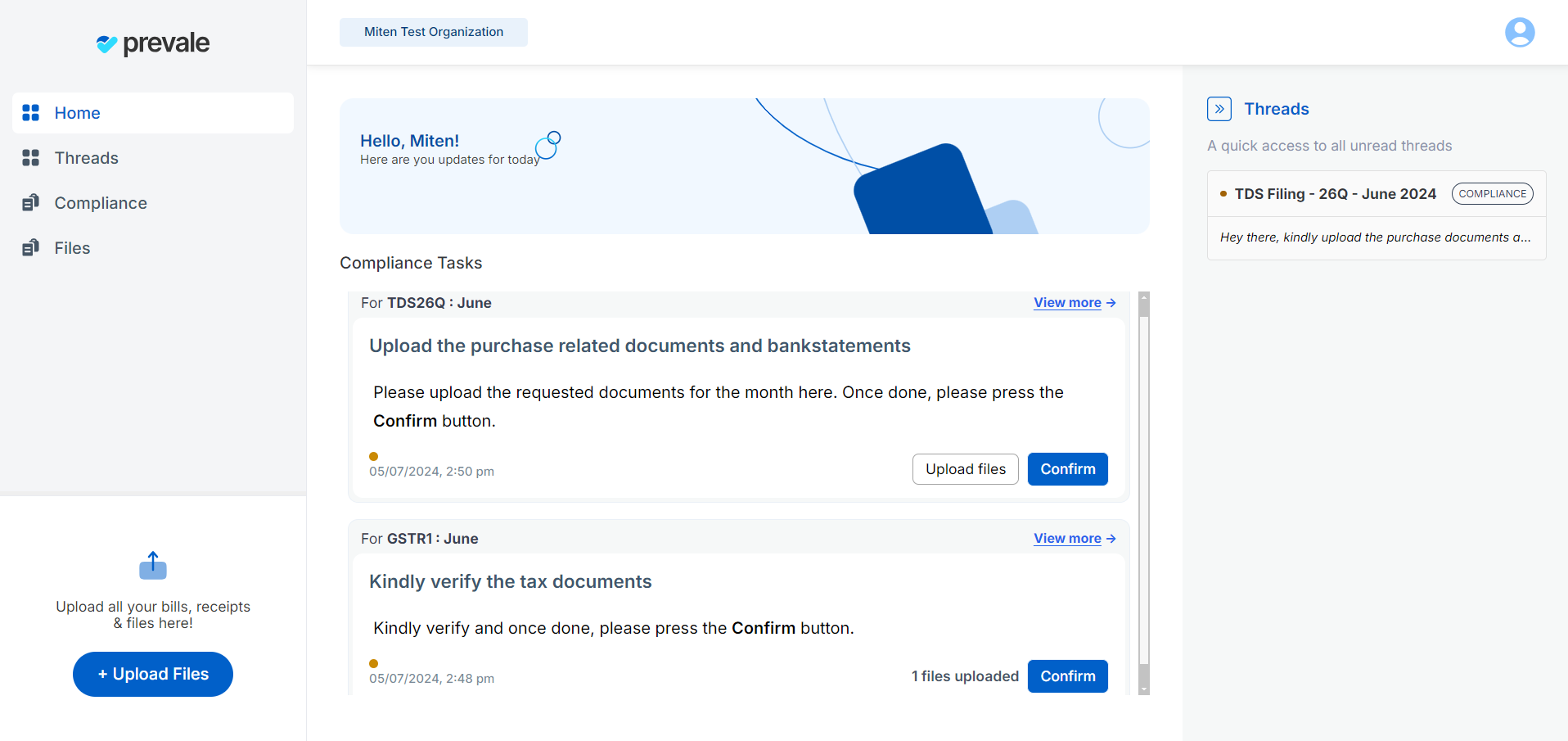Click the Files documents icon in sidebar
The height and width of the screenshot is (741, 1568).
31,248
